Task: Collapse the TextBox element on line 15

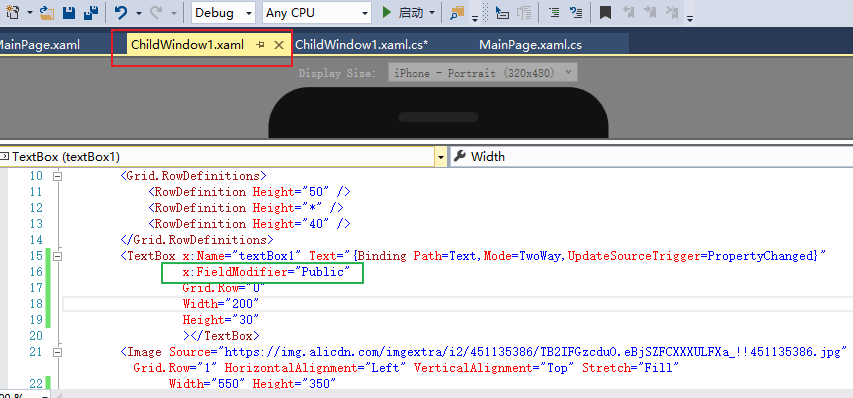Action: point(57,256)
